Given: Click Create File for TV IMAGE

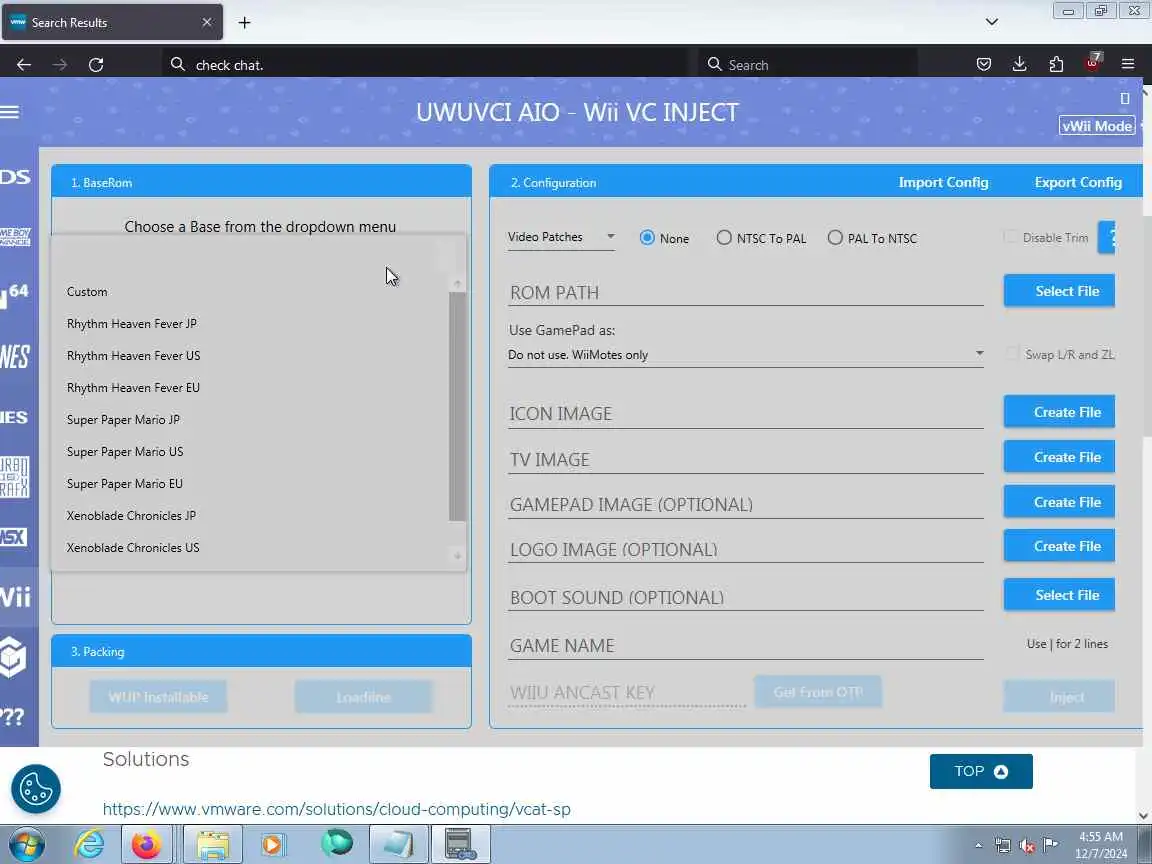Looking at the screenshot, I should 1059,457.
